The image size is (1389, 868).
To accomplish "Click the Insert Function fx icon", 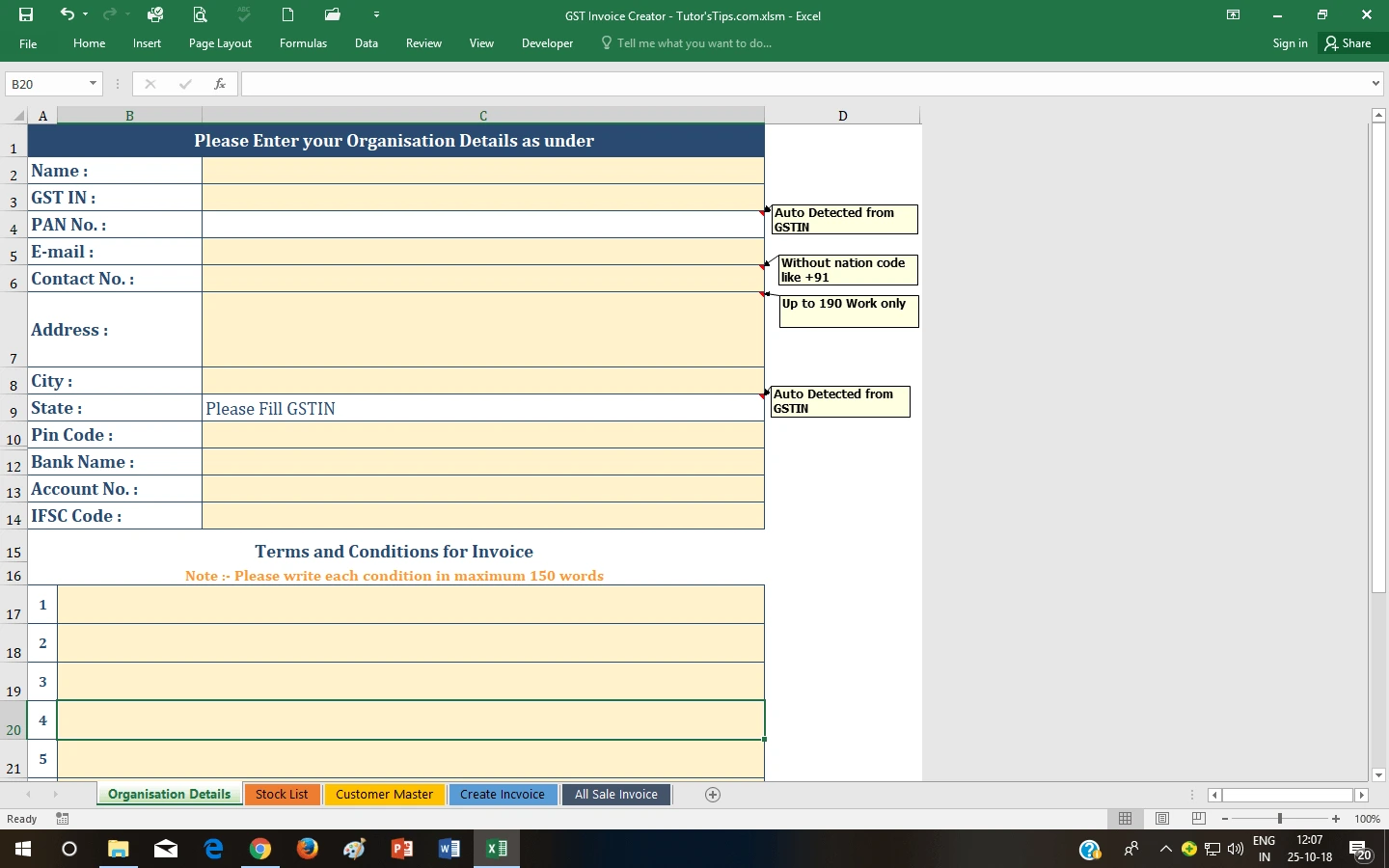I will pyautogui.click(x=220, y=84).
